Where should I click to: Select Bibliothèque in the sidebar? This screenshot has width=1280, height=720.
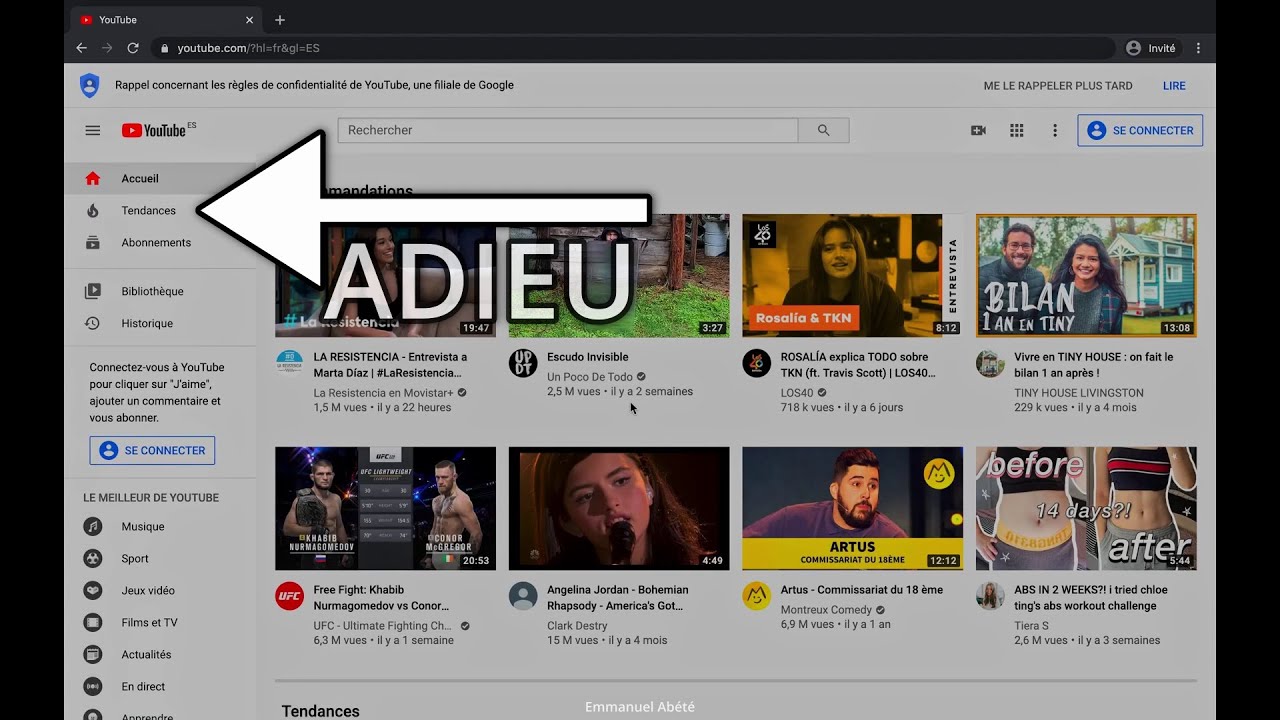(x=160, y=291)
